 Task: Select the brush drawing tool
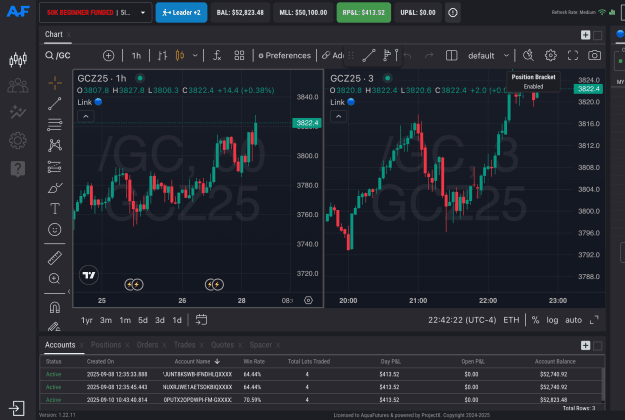[x=55, y=188]
